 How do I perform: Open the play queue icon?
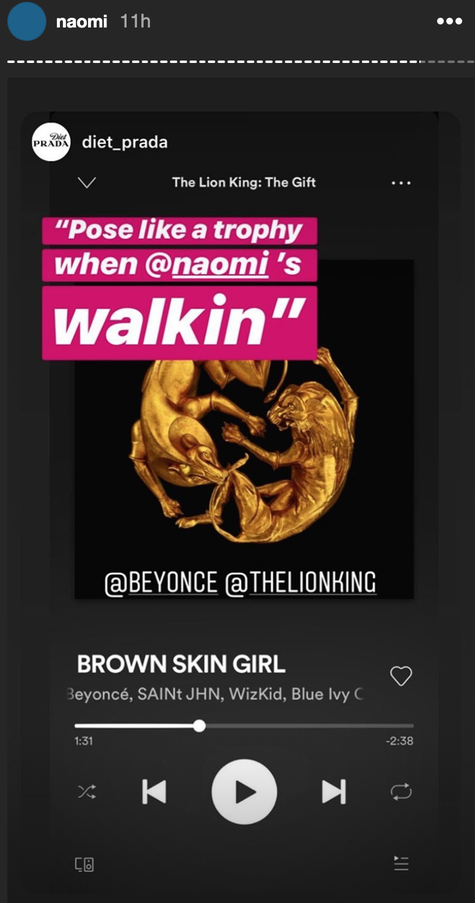coord(401,863)
